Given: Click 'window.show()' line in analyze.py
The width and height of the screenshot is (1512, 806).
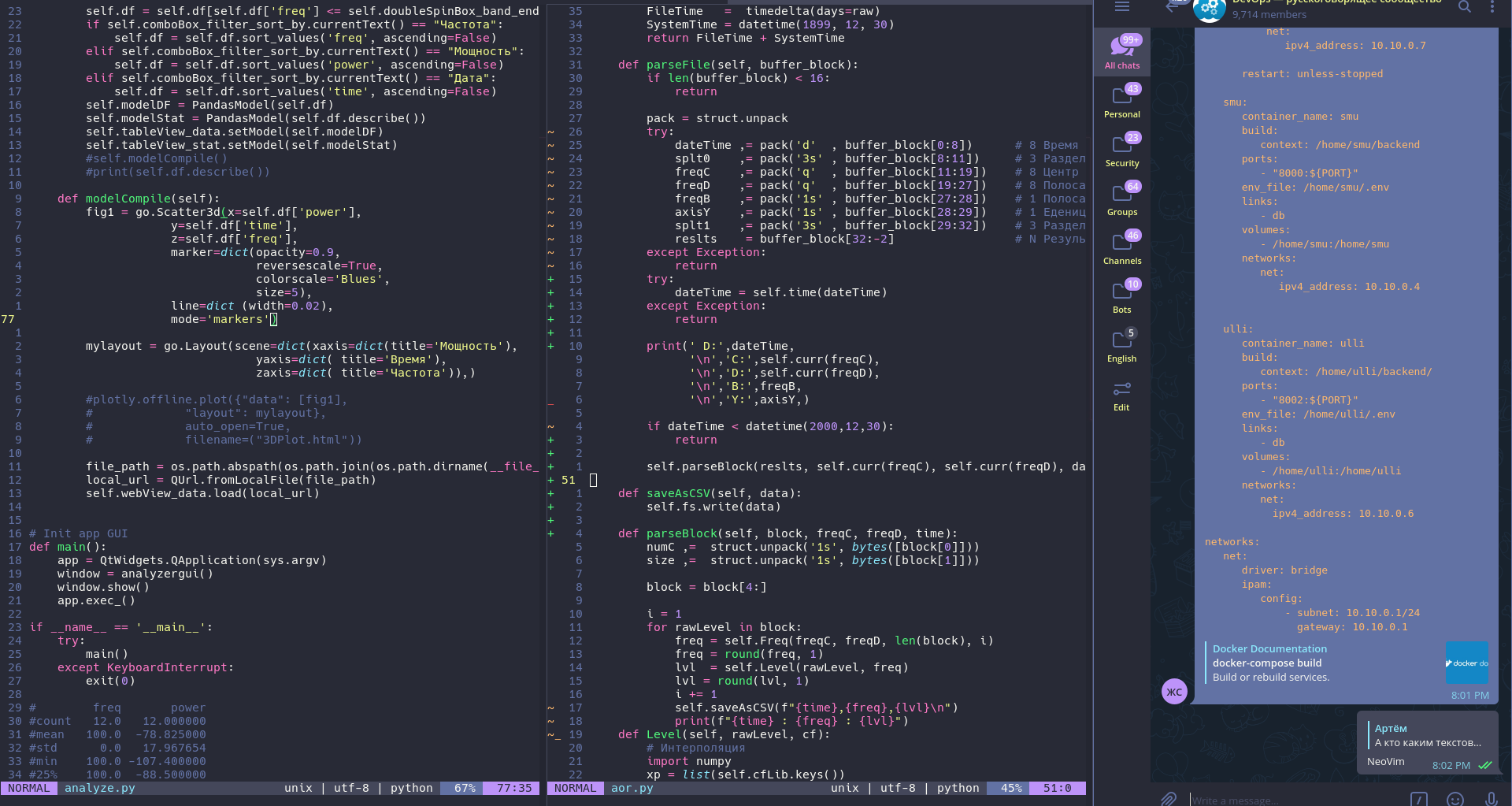Looking at the screenshot, I should point(103,587).
